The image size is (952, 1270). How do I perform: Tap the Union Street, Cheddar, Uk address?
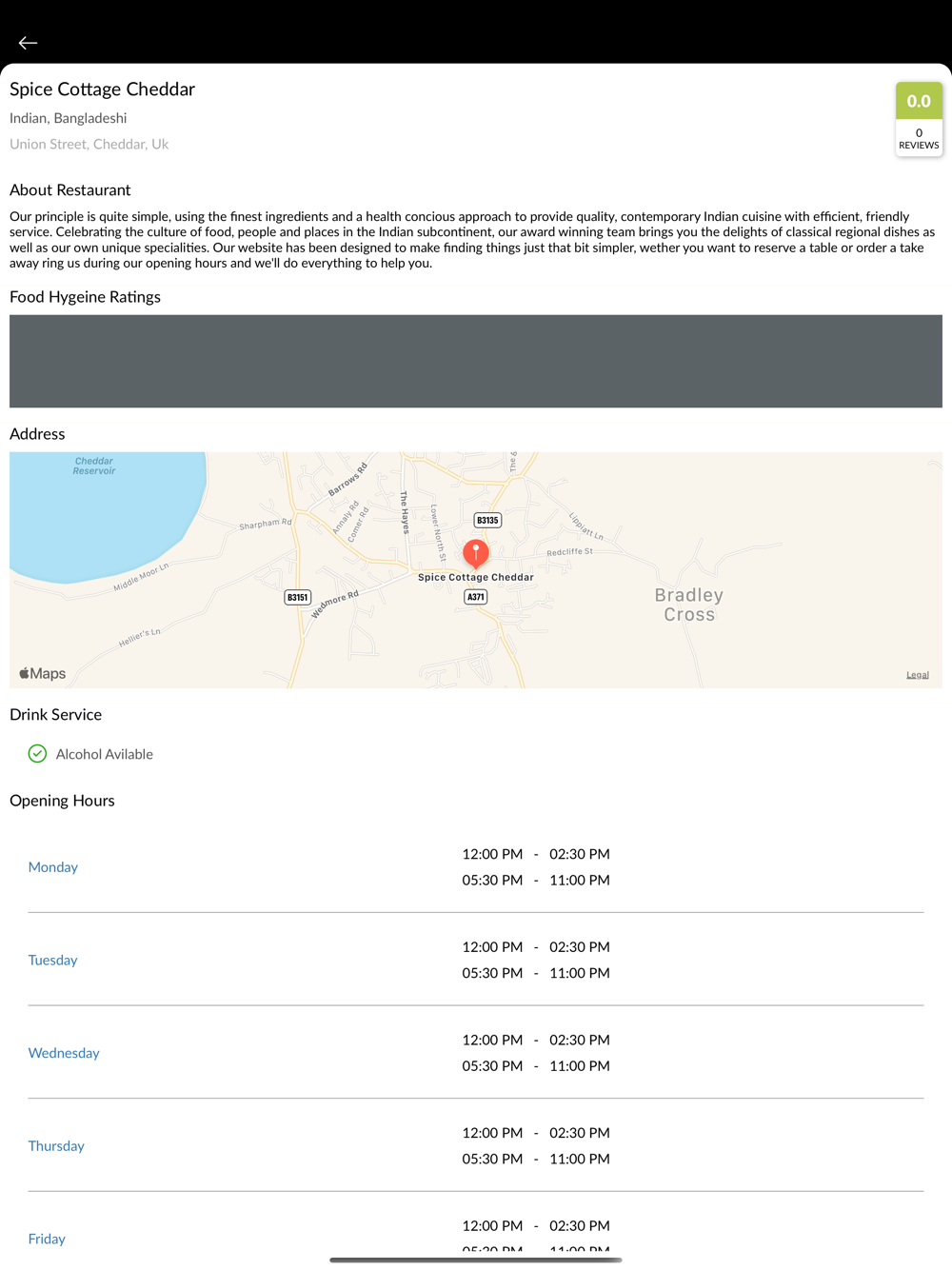point(89,144)
